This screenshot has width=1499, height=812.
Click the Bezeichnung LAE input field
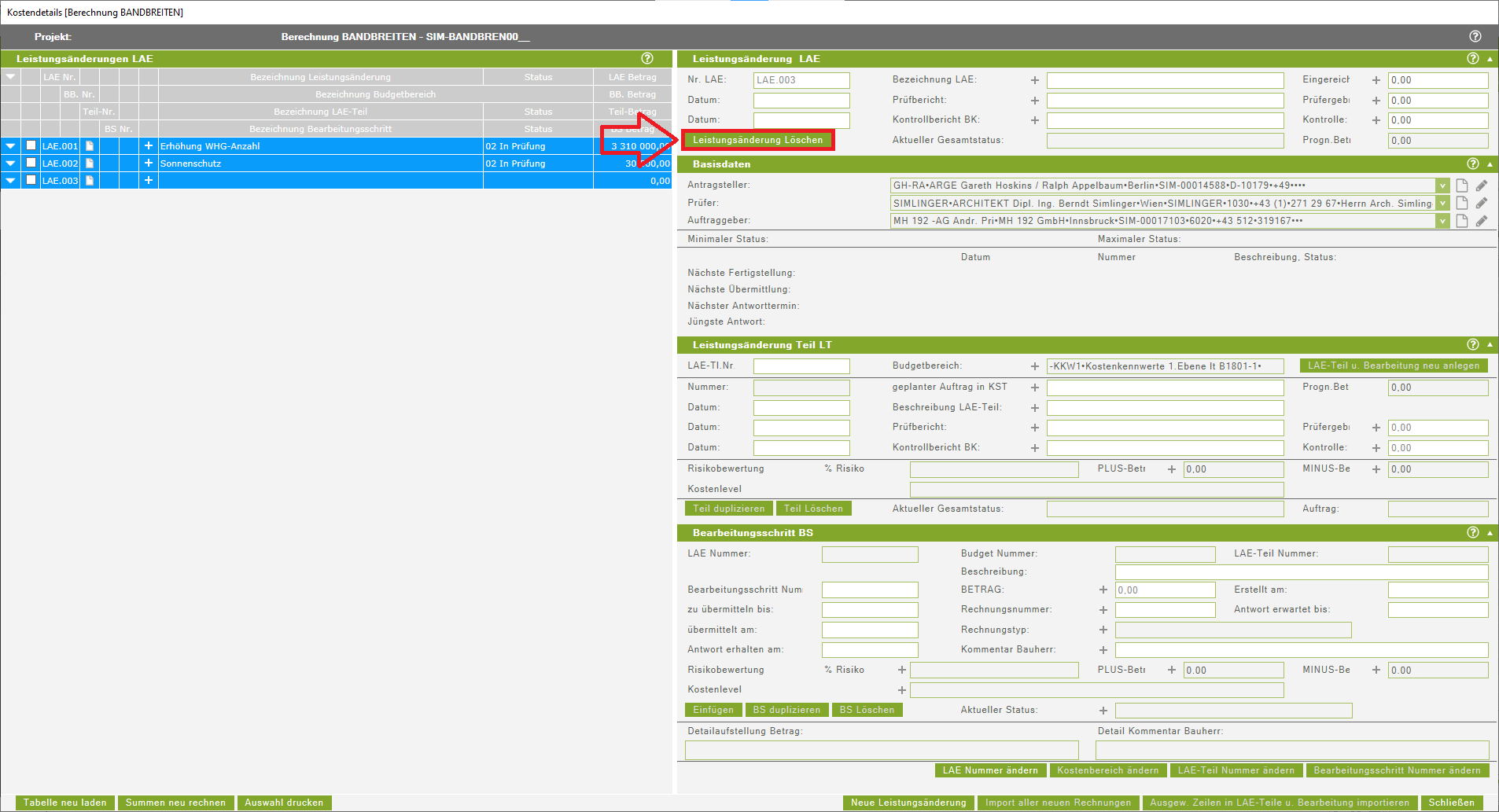point(1164,80)
